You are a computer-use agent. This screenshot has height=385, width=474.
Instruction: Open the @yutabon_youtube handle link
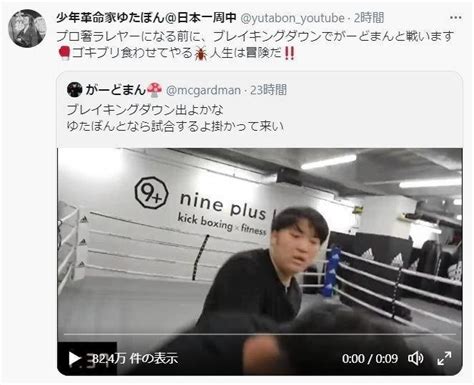(292, 18)
